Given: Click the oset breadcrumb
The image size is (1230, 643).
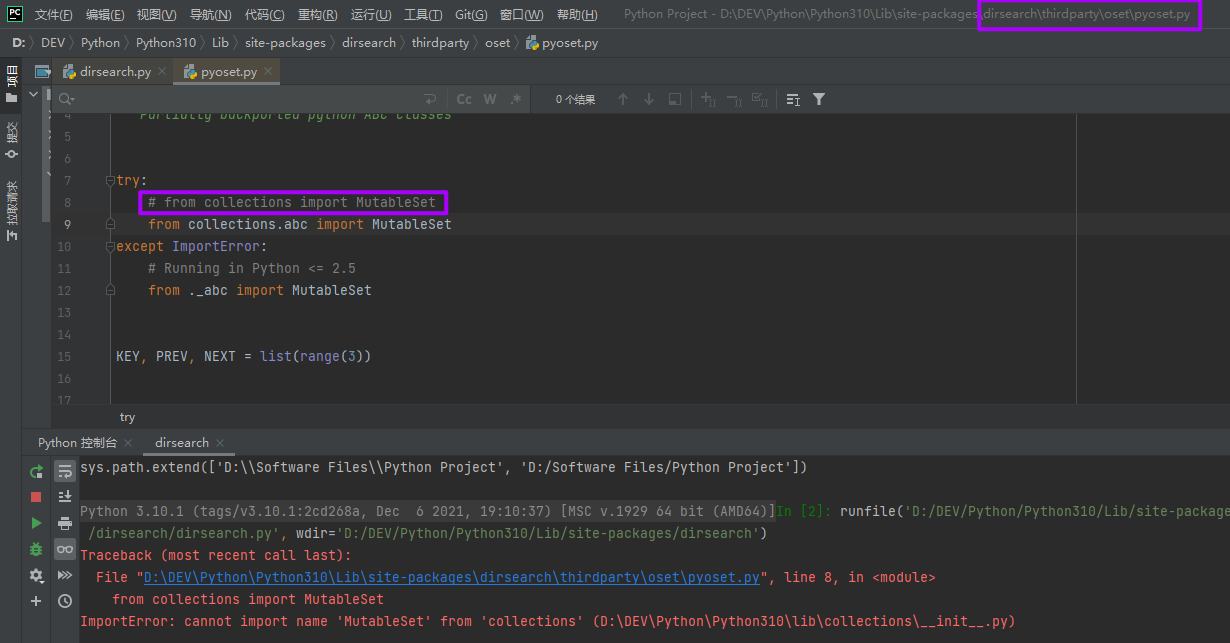Looking at the screenshot, I should click(497, 43).
